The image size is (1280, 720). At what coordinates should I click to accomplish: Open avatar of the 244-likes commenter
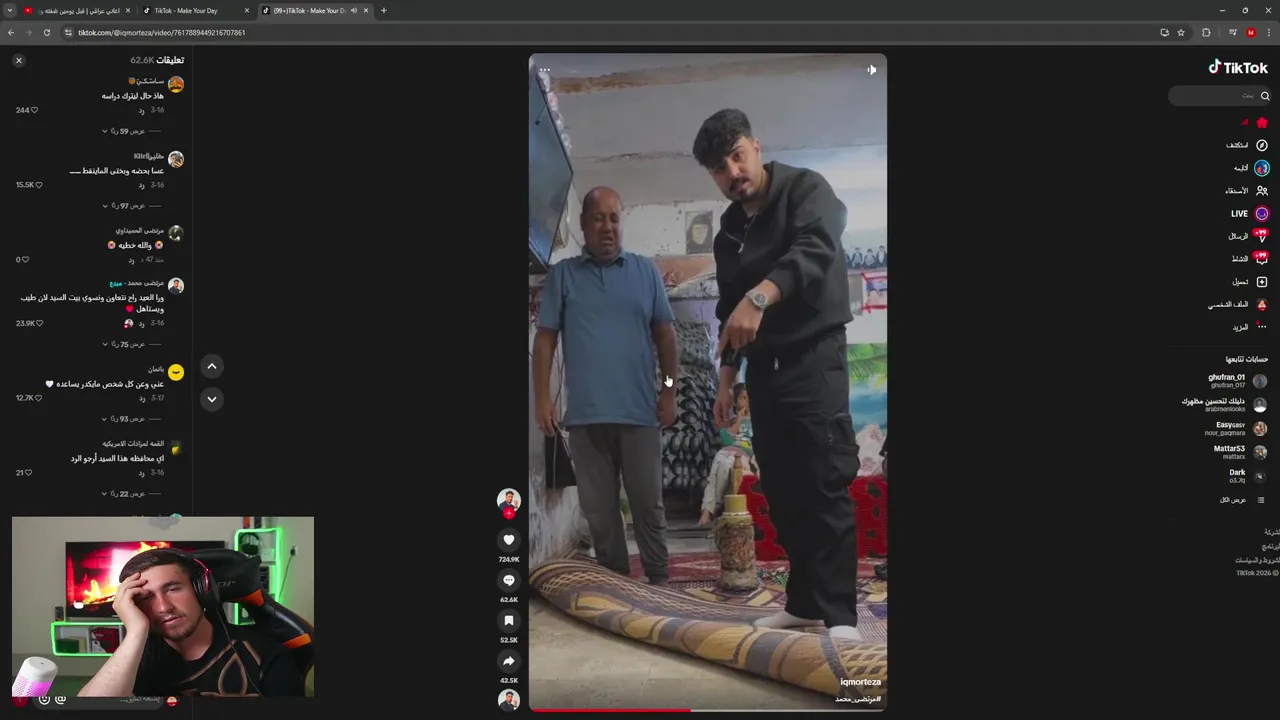176,84
